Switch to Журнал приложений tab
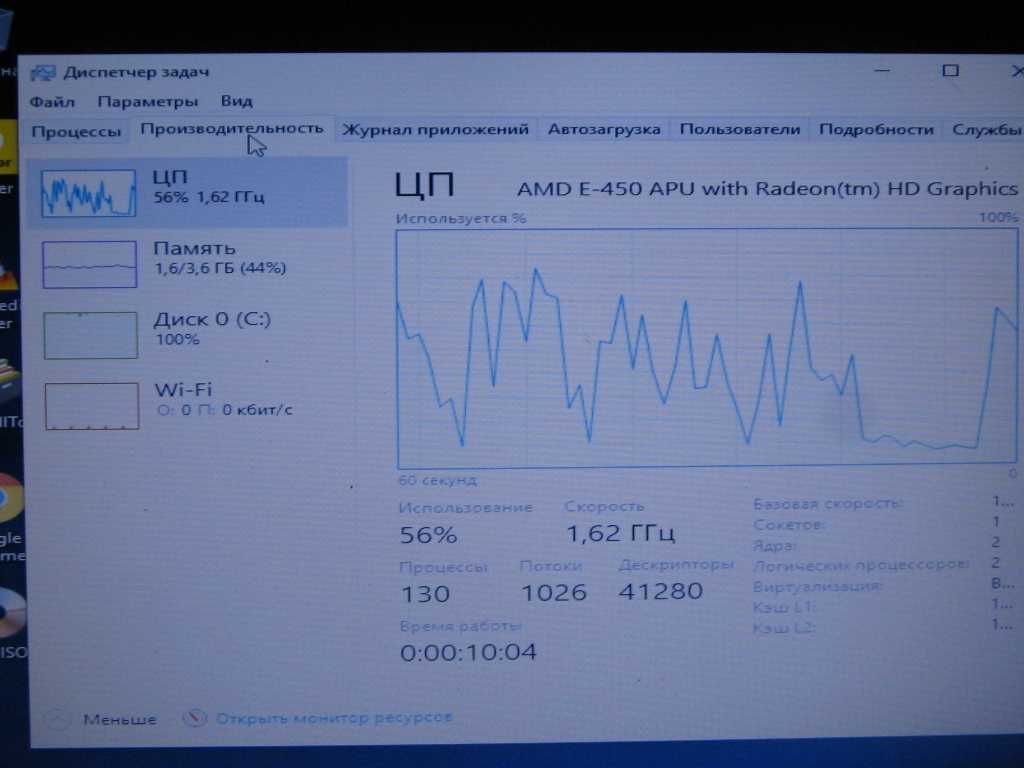This screenshot has height=768, width=1024. point(436,129)
